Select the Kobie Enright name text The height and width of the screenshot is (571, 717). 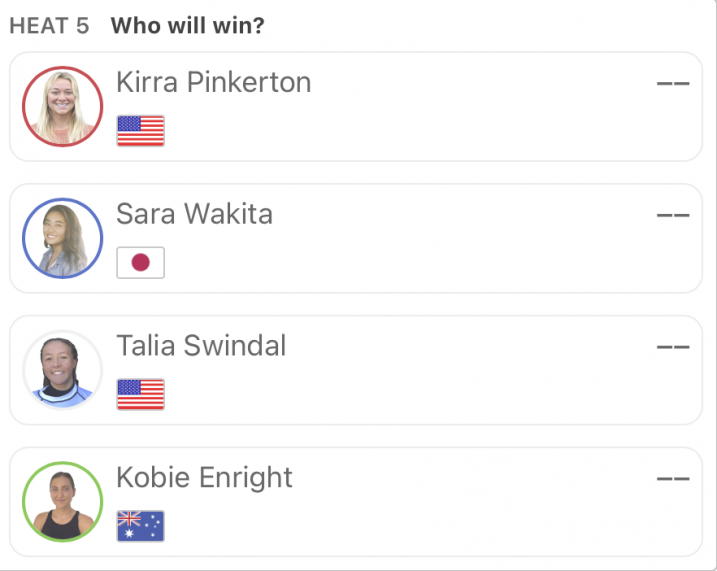204,478
